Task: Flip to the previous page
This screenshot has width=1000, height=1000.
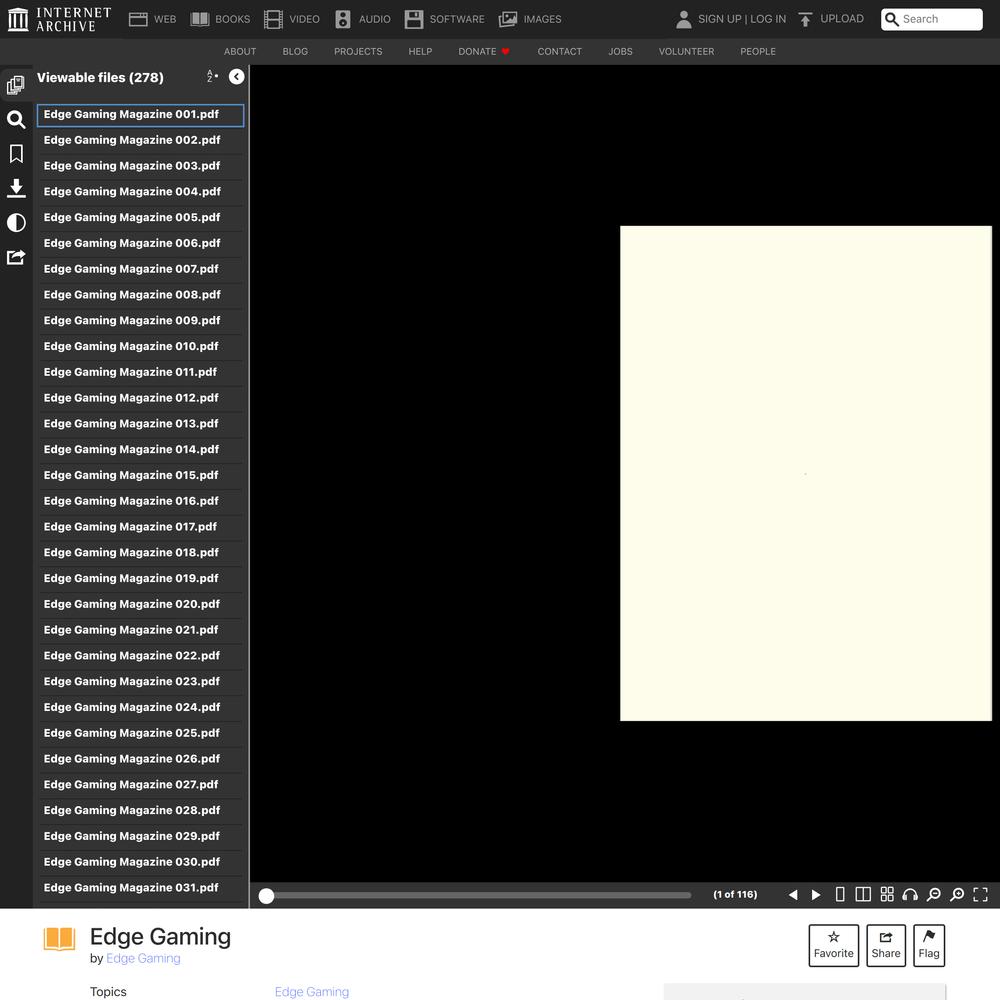Action: (793, 895)
